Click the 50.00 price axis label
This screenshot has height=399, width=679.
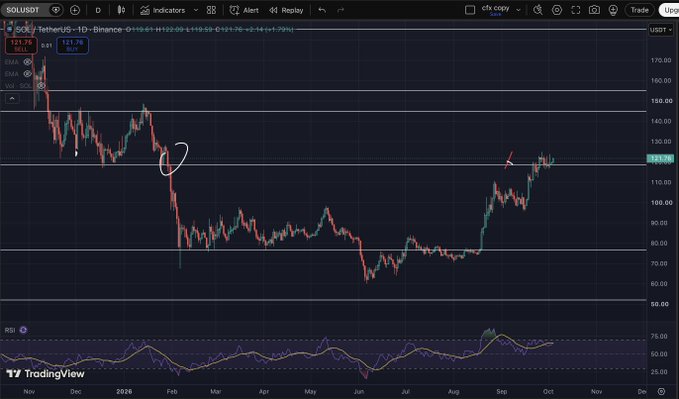[x=660, y=304]
